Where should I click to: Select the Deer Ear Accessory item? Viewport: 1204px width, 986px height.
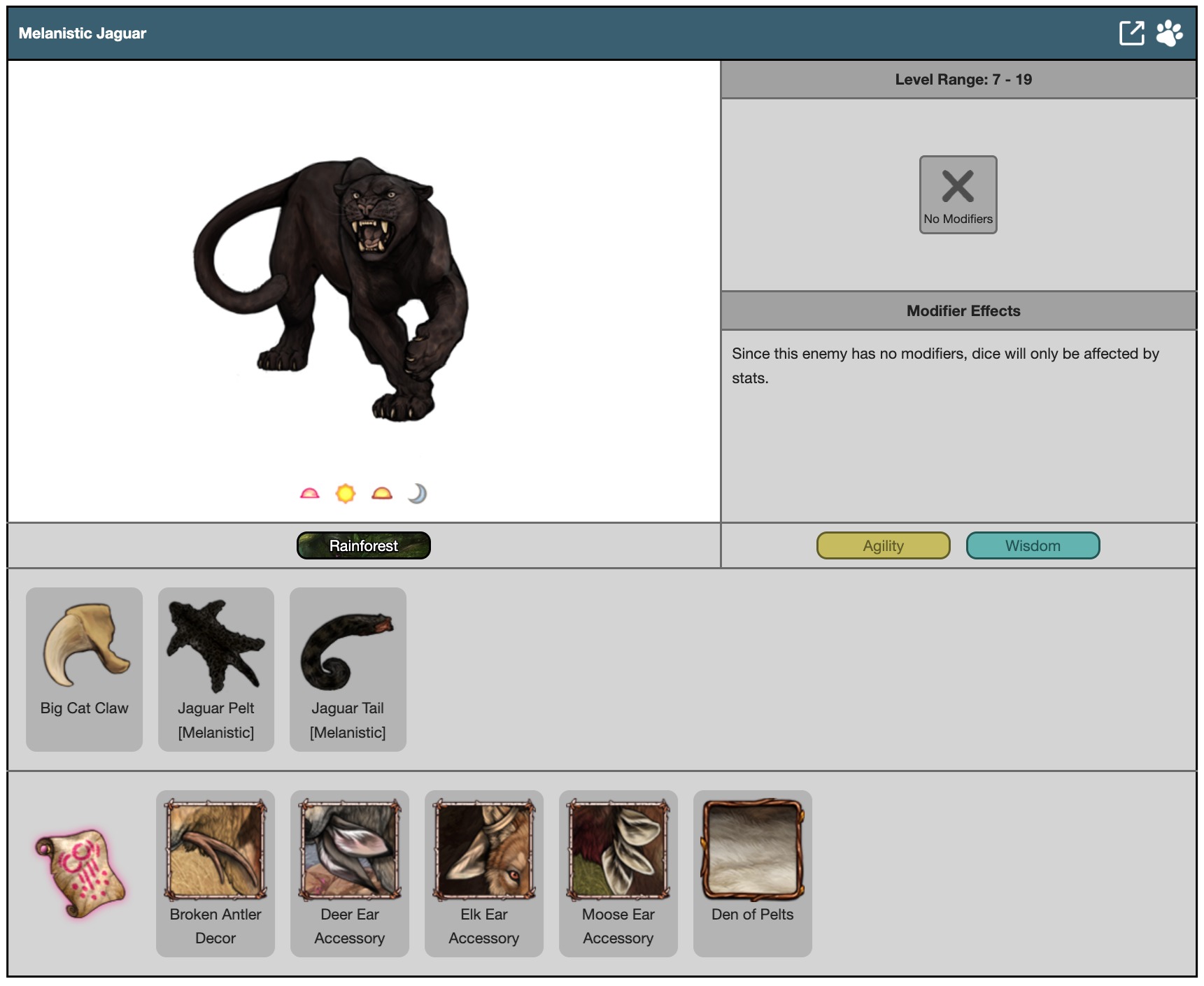tap(350, 873)
